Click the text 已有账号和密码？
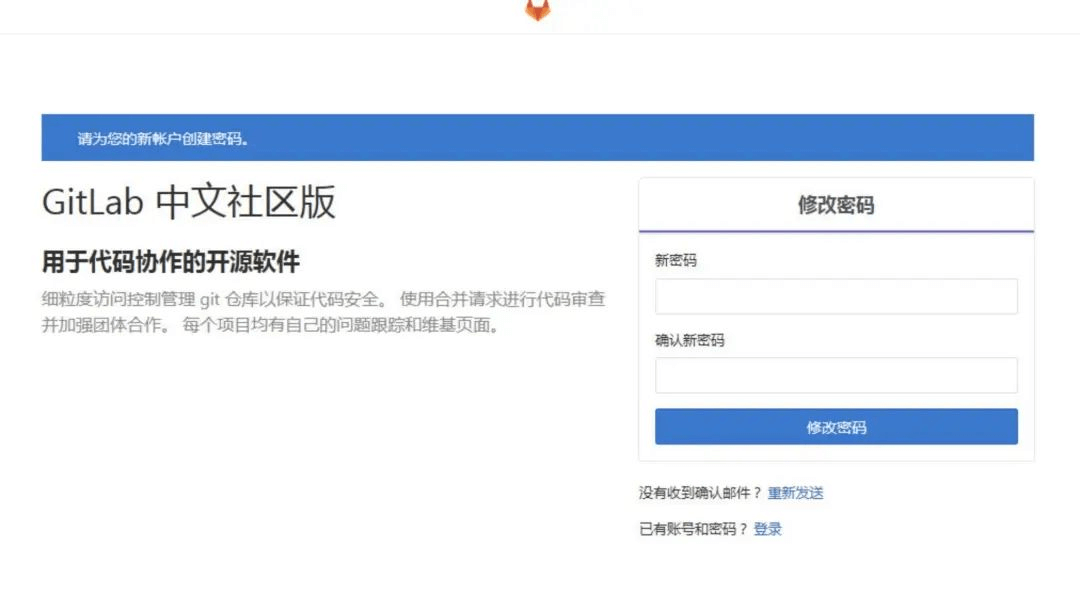 pyautogui.click(x=693, y=530)
